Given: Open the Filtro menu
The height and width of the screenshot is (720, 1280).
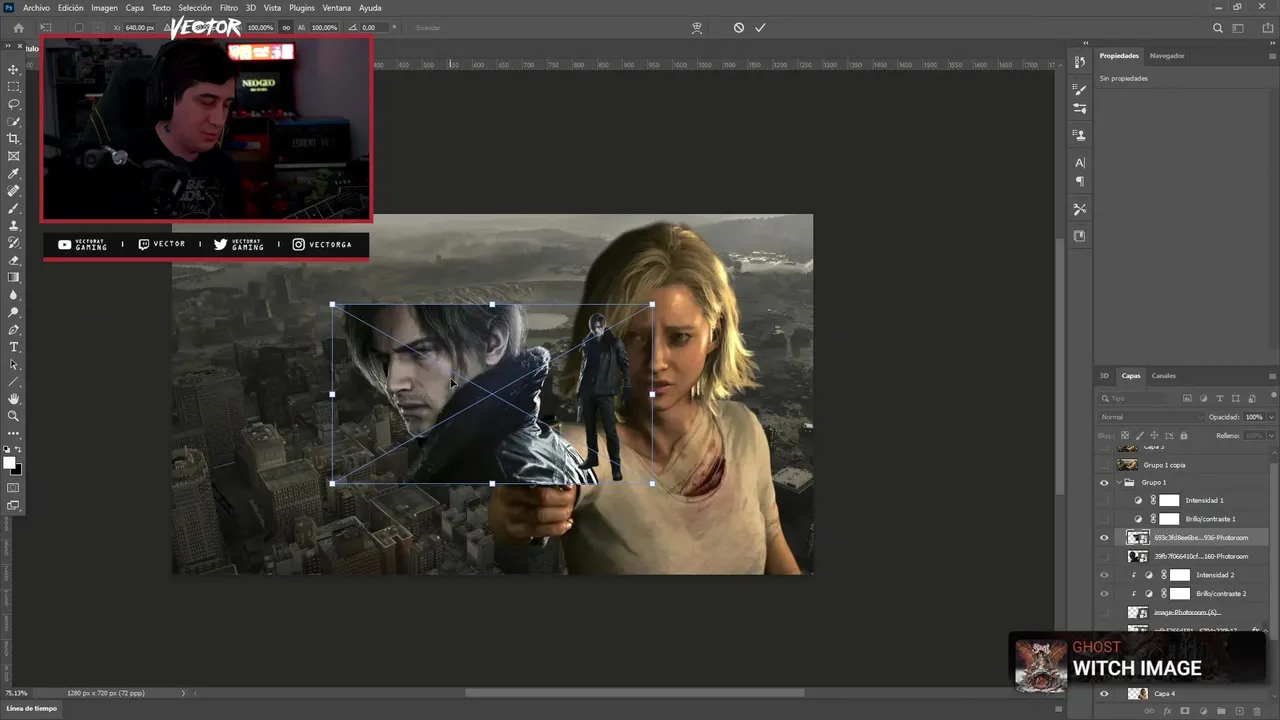Looking at the screenshot, I should click(229, 8).
